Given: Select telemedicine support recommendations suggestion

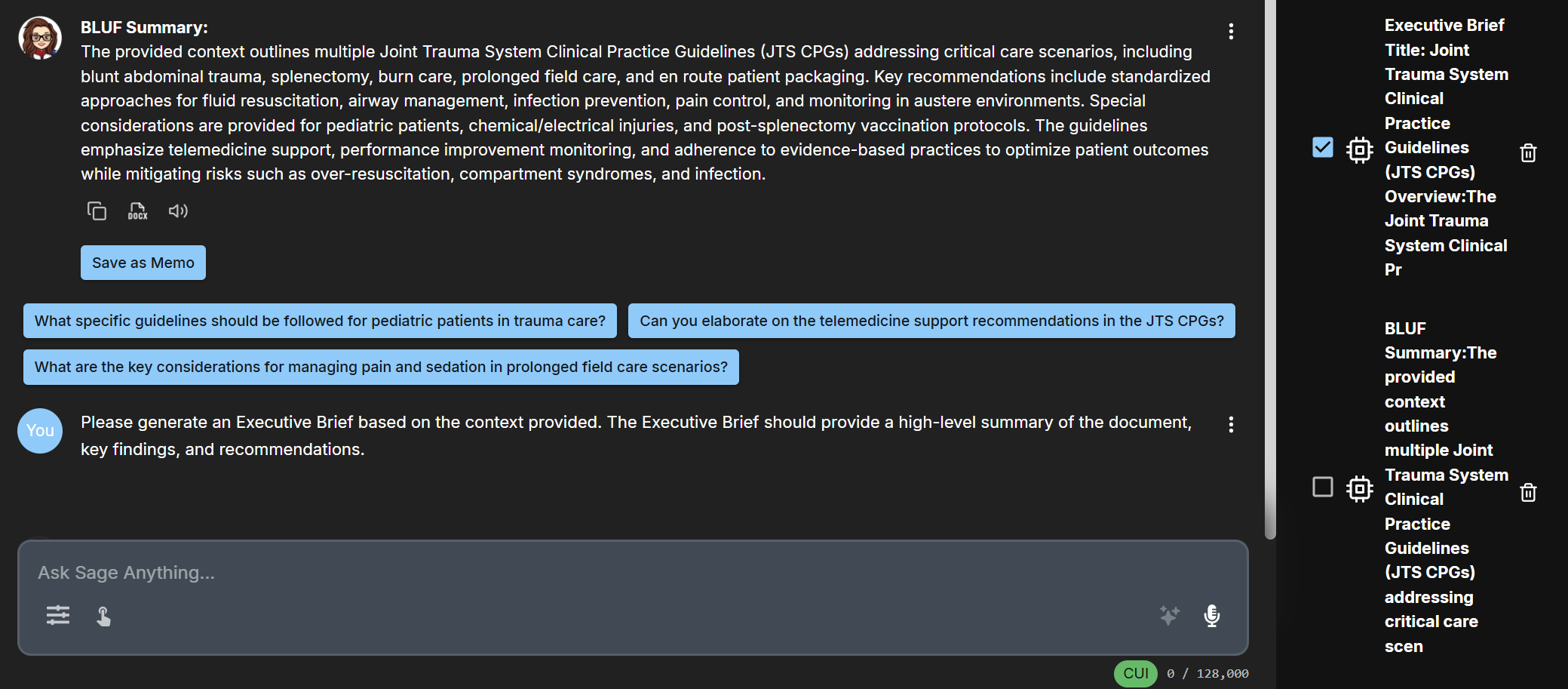Looking at the screenshot, I should coord(931,321).
